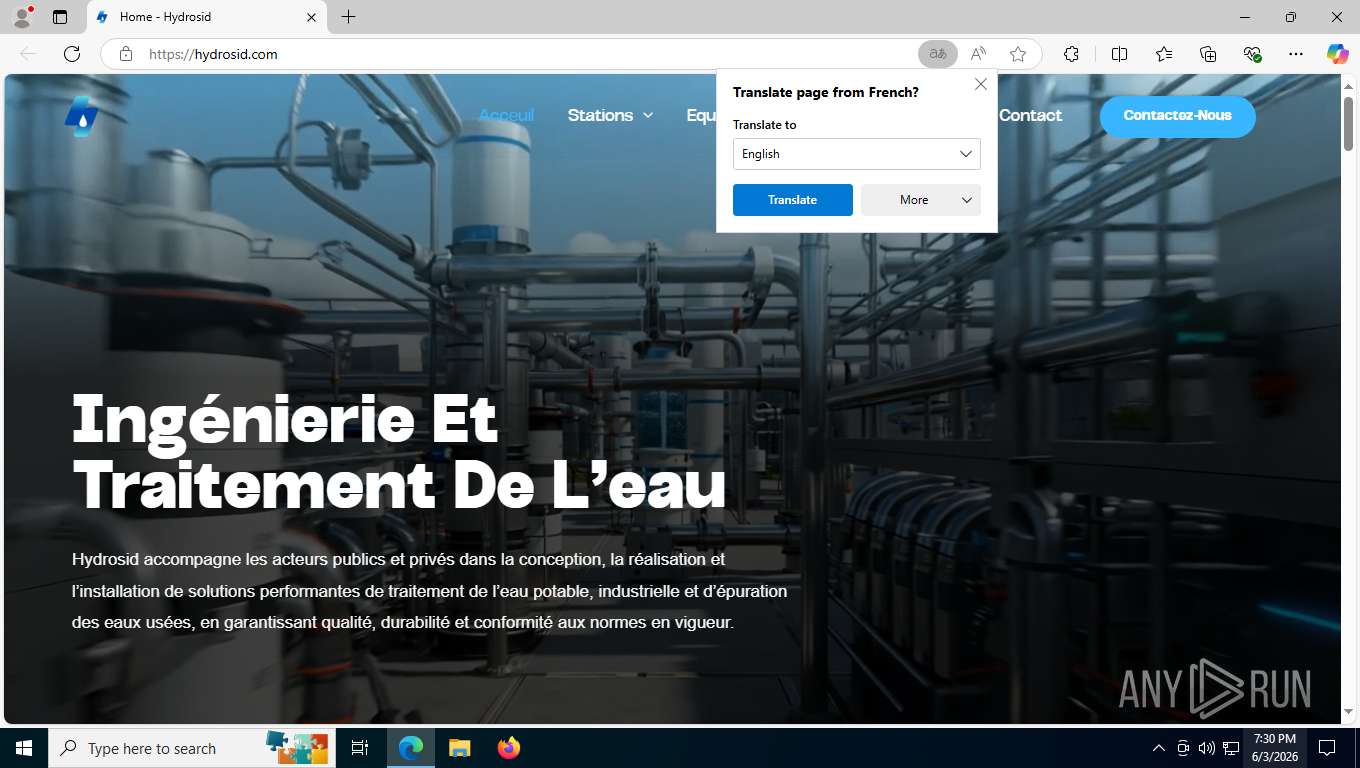Open Split screen icon
This screenshot has width=1360, height=768.
(1119, 54)
